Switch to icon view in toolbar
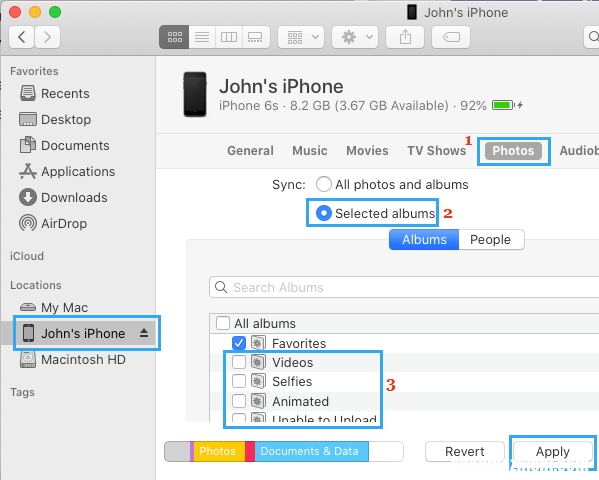The width and height of the screenshot is (599, 480). pos(174,37)
